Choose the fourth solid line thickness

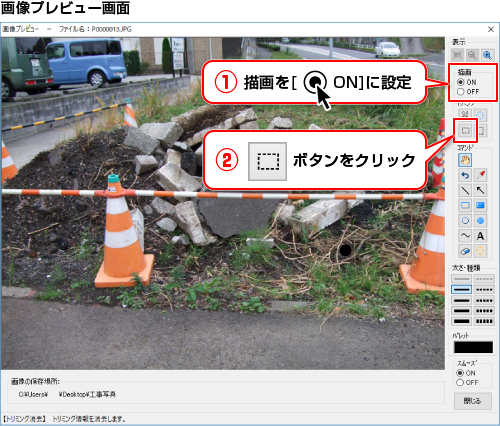(x=461, y=311)
